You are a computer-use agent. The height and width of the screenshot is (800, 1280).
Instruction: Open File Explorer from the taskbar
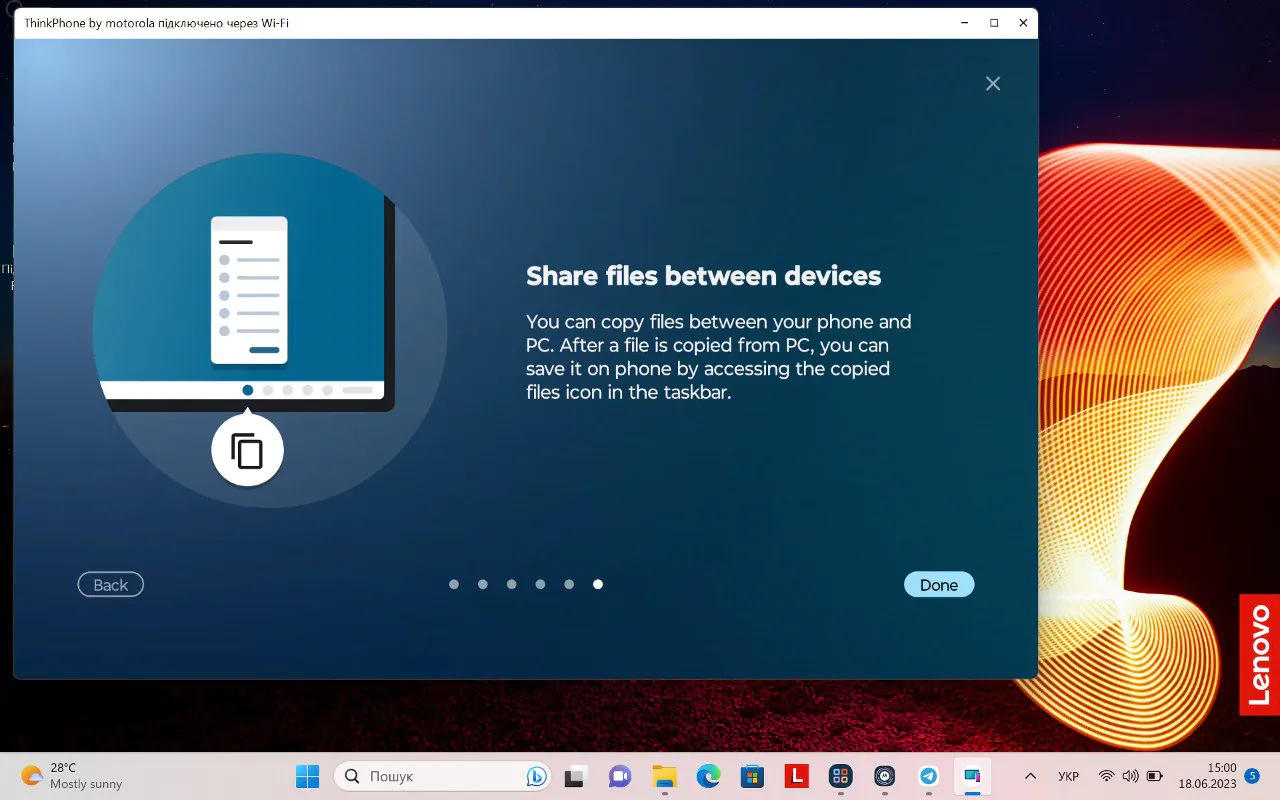point(664,776)
